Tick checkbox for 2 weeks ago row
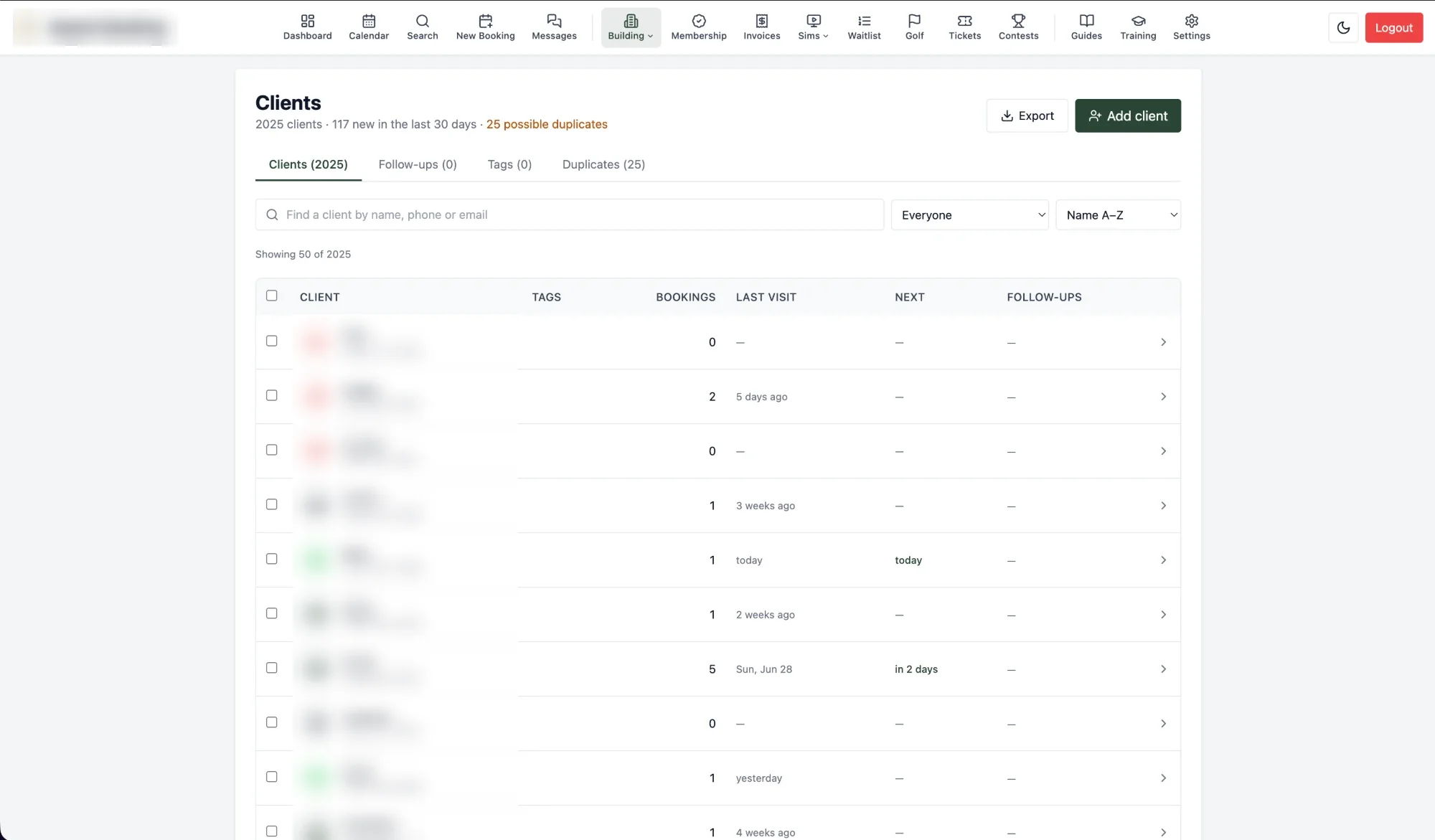This screenshot has width=1435, height=840. (x=271, y=613)
